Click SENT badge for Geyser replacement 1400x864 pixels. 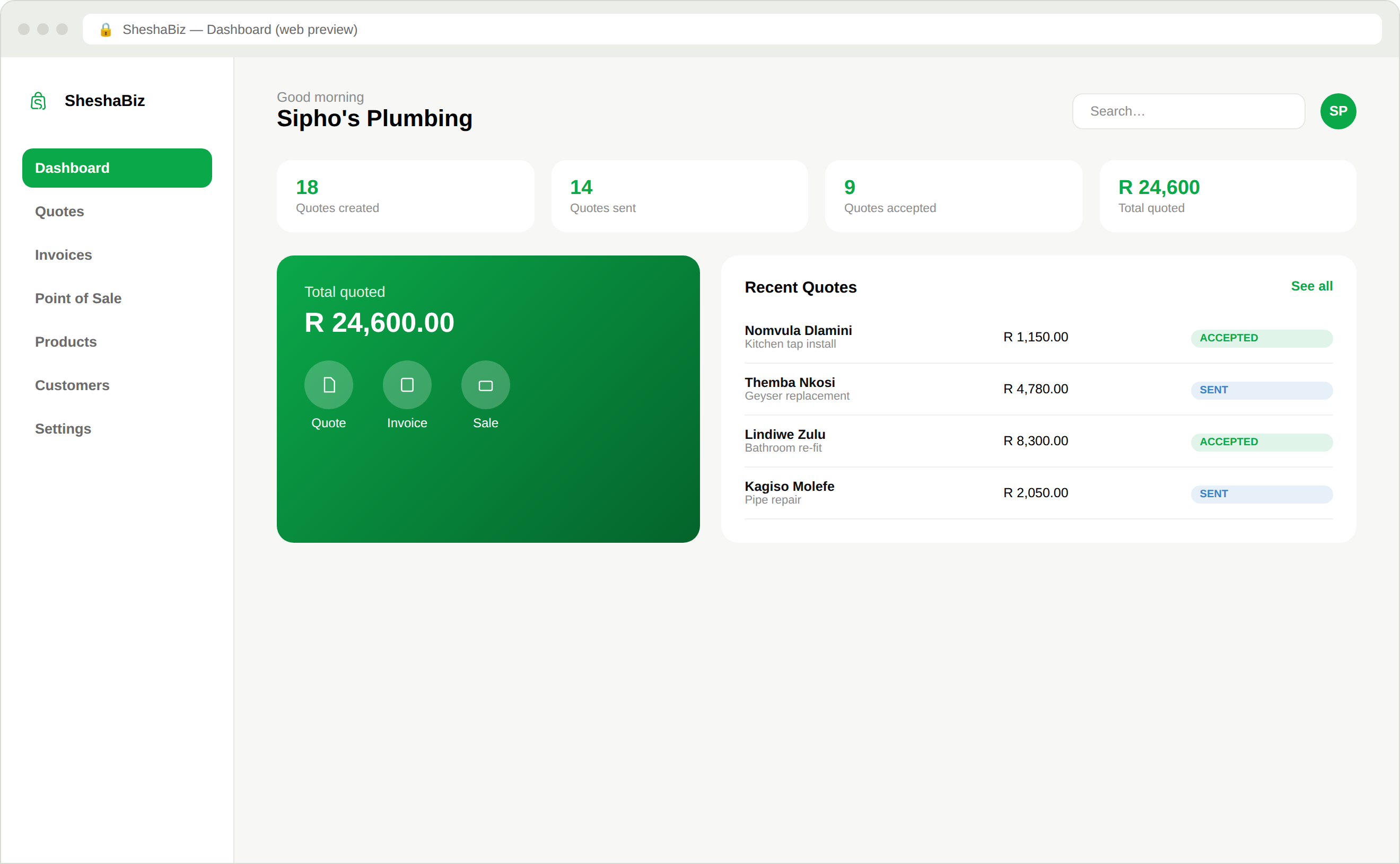(x=1261, y=390)
